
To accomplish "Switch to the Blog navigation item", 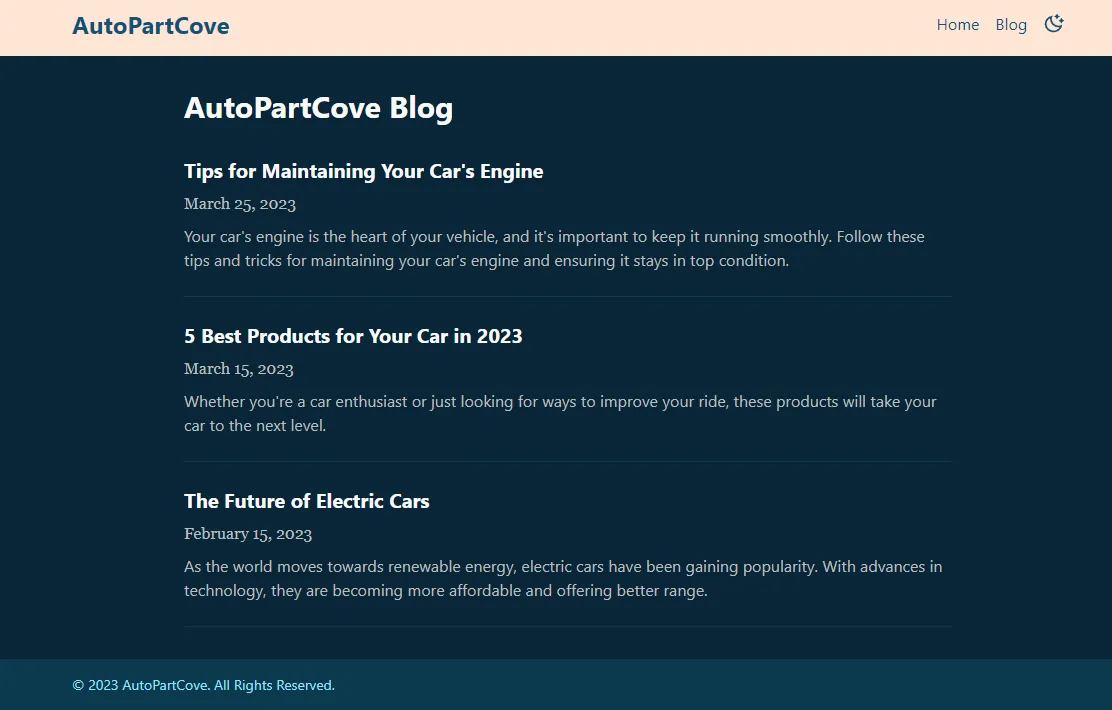I will coord(1011,24).
